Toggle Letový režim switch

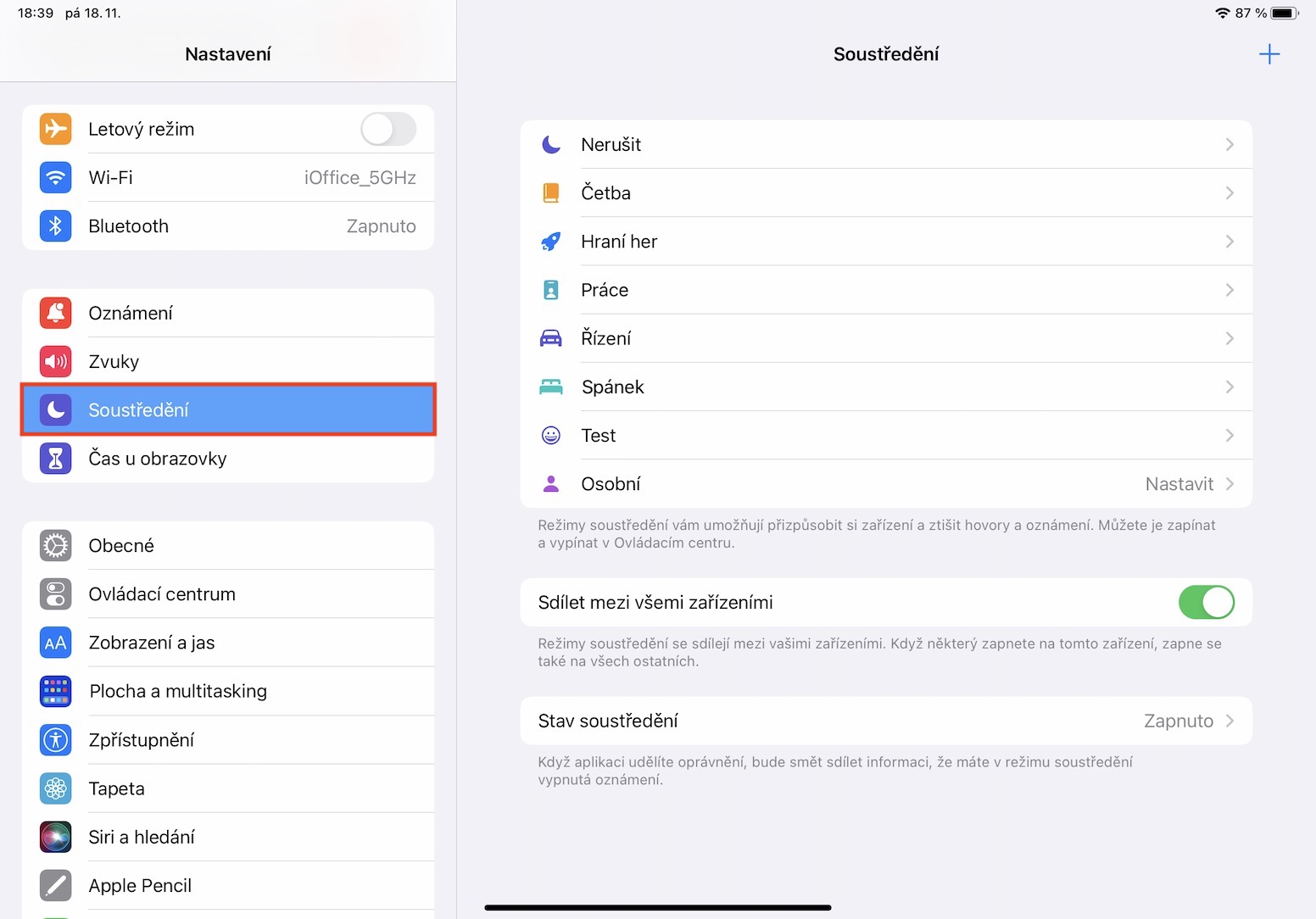tap(388, 130)
